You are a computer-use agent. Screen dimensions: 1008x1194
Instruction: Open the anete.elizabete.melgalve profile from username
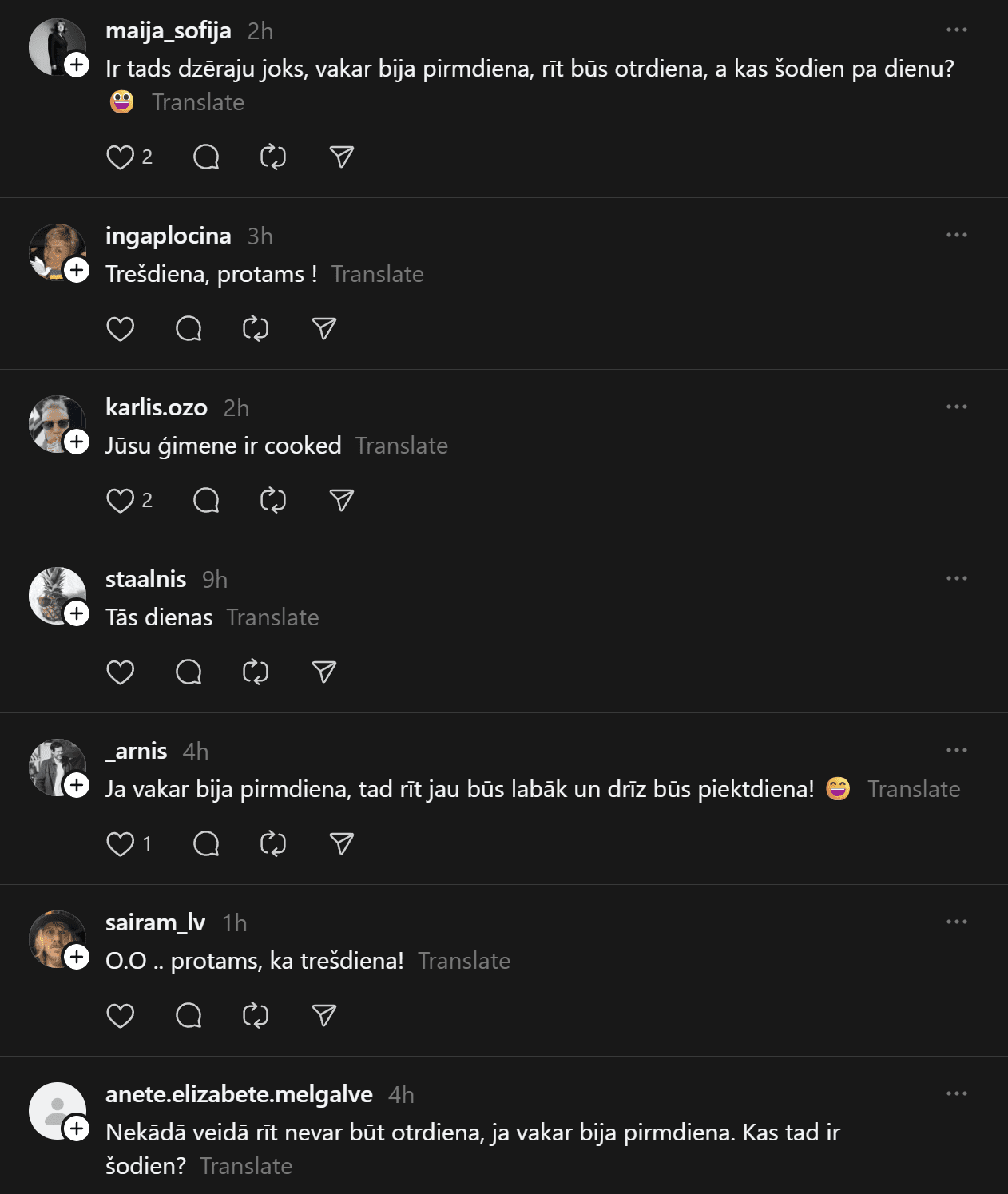coord(239,1094)
